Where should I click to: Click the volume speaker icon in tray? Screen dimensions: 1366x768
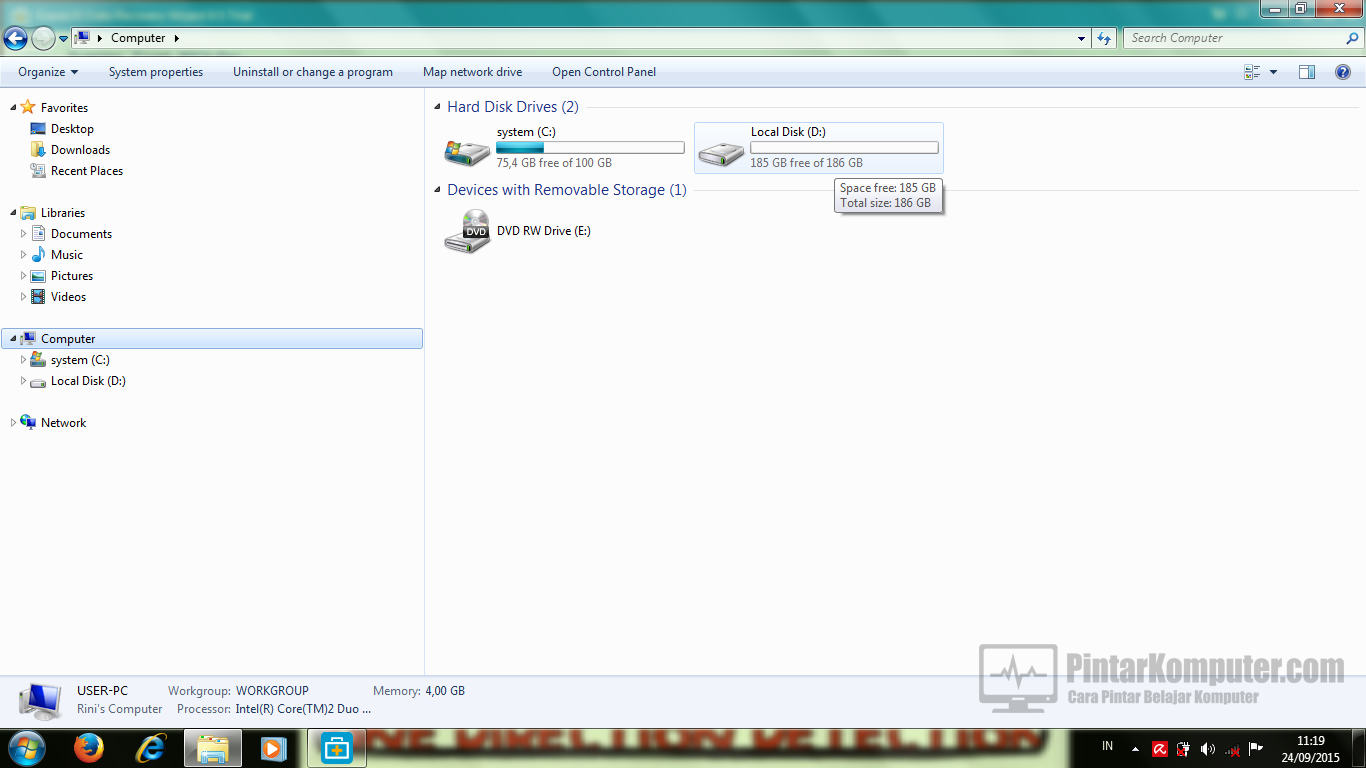[1207, 748]
